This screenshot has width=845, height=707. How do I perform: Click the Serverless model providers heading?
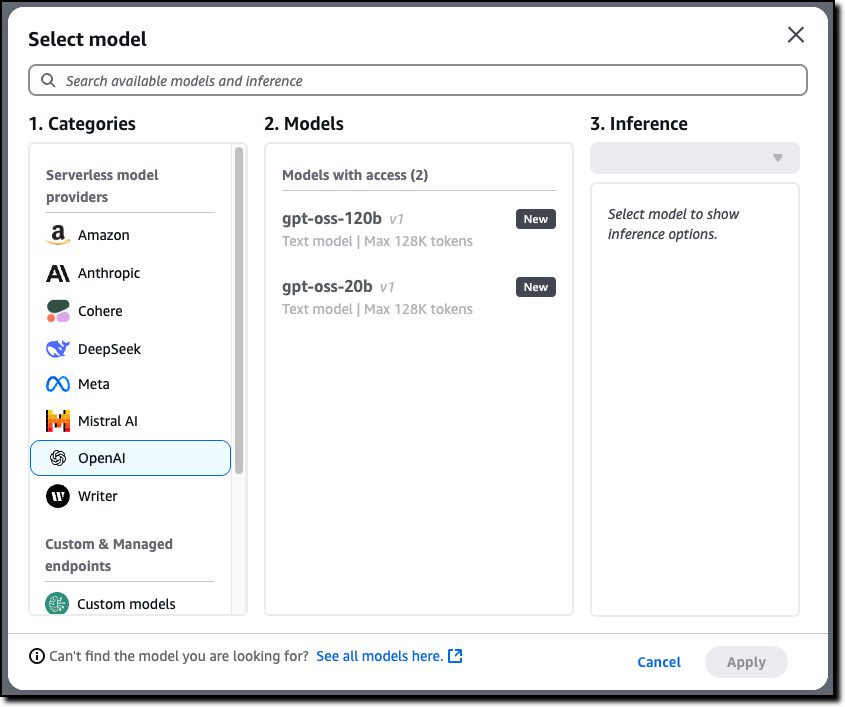click(102, 186)
